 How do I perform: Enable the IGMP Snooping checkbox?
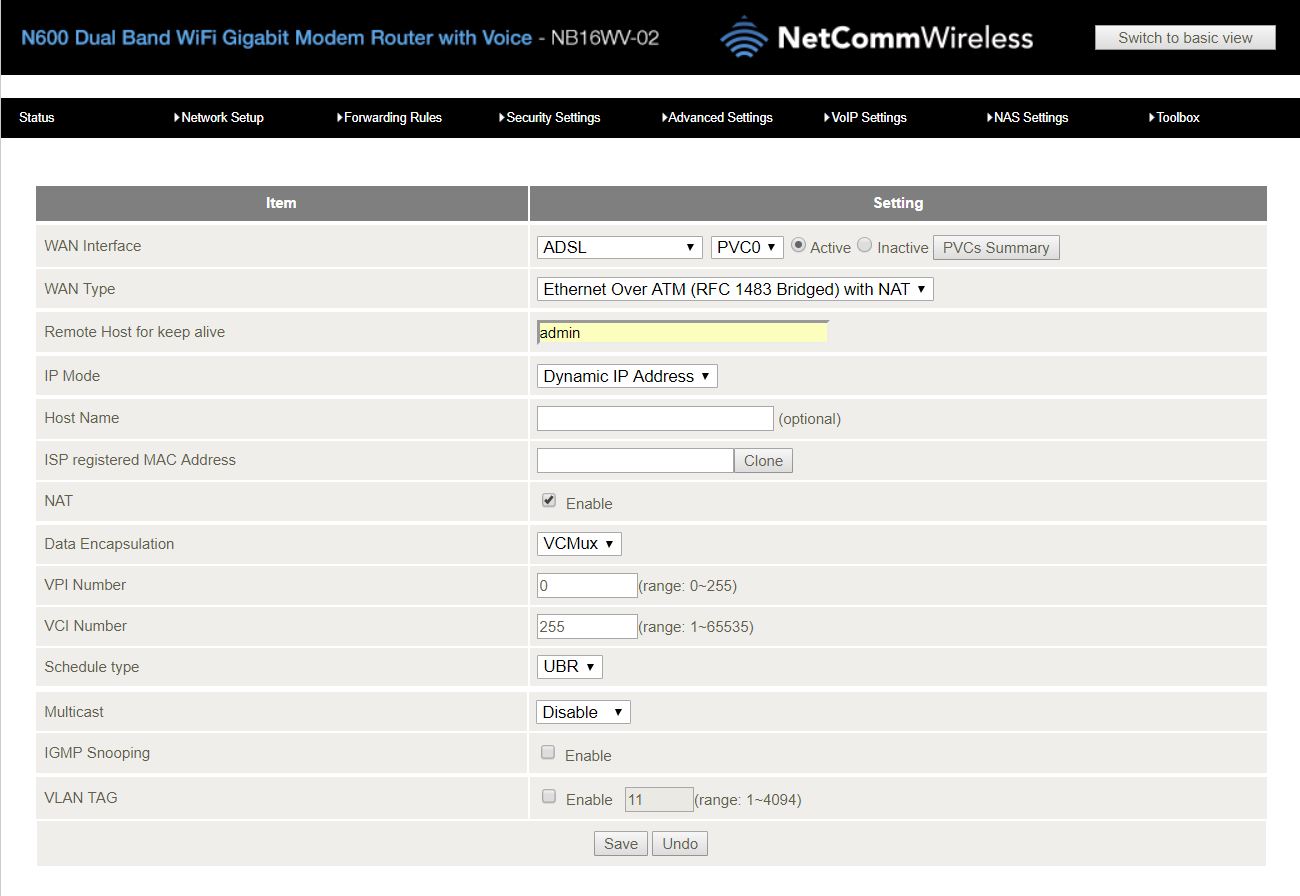point(548,752)
